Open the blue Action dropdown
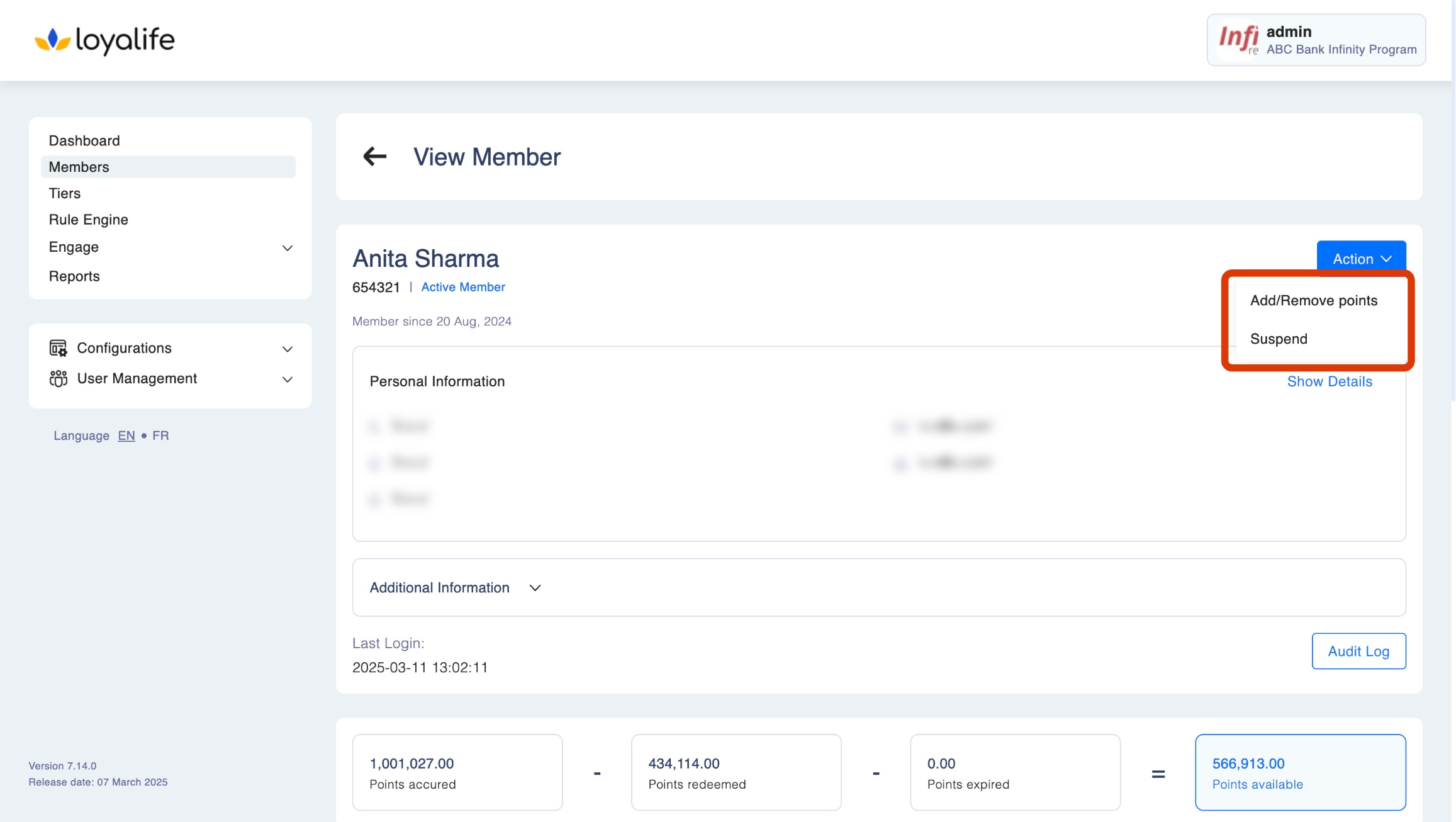The height and width of the screenshot is (822, 1456). [x=1361, y=259]
